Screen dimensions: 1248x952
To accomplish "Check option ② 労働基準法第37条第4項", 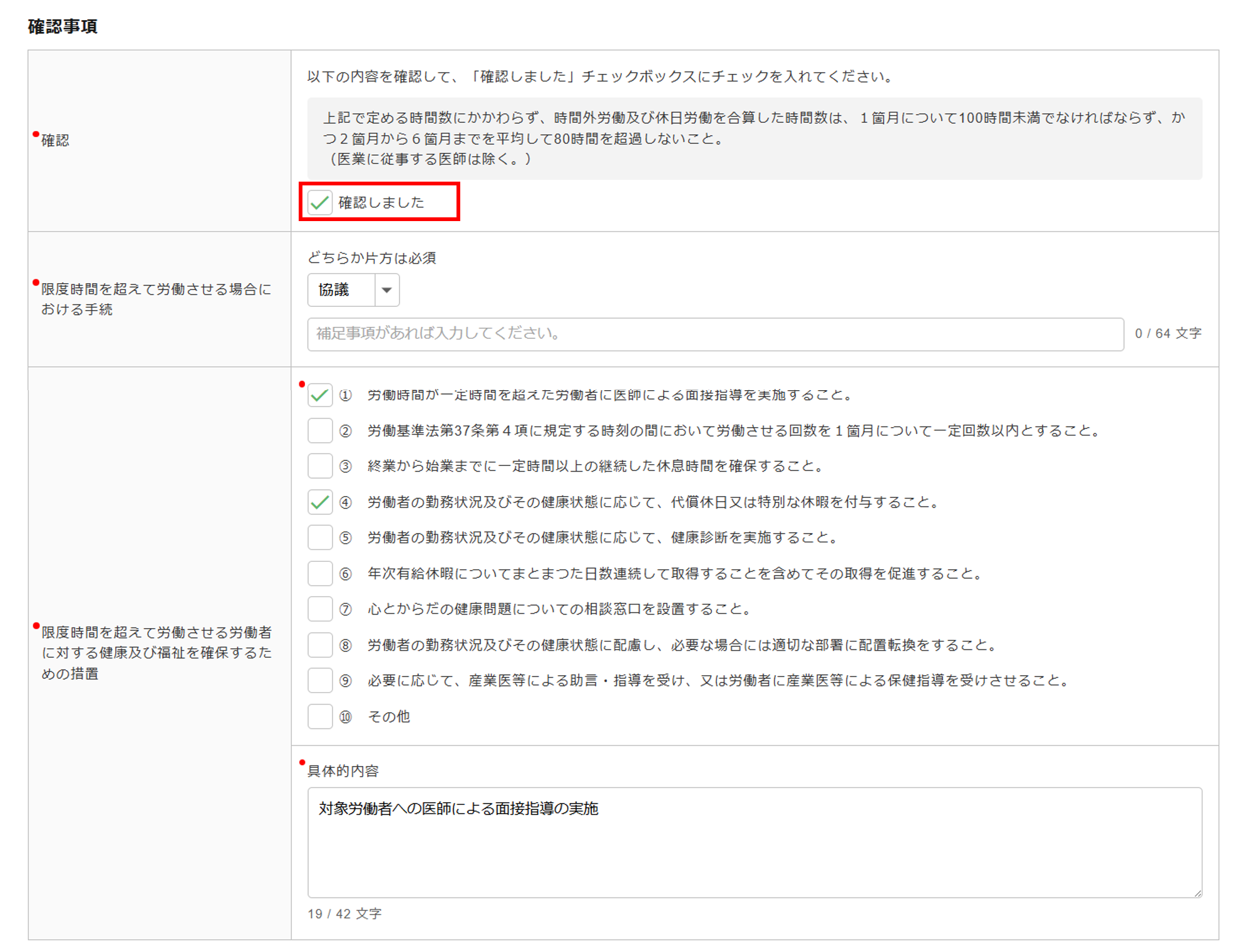I will coord(319,431).
